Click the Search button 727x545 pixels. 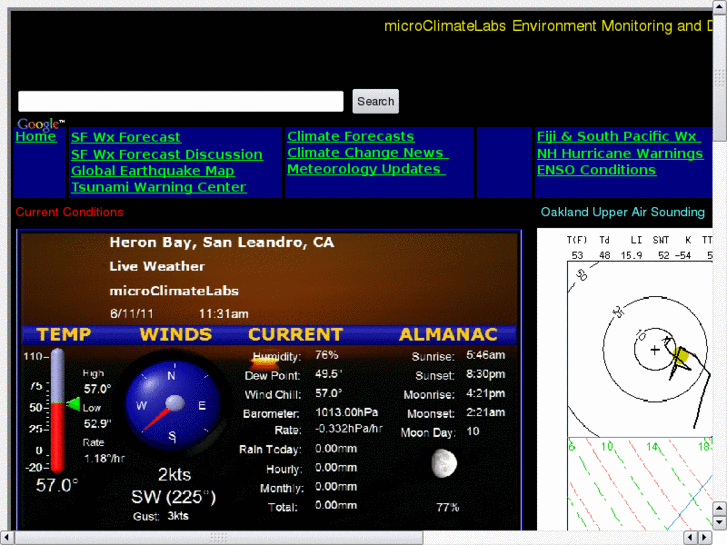point(375,101)
